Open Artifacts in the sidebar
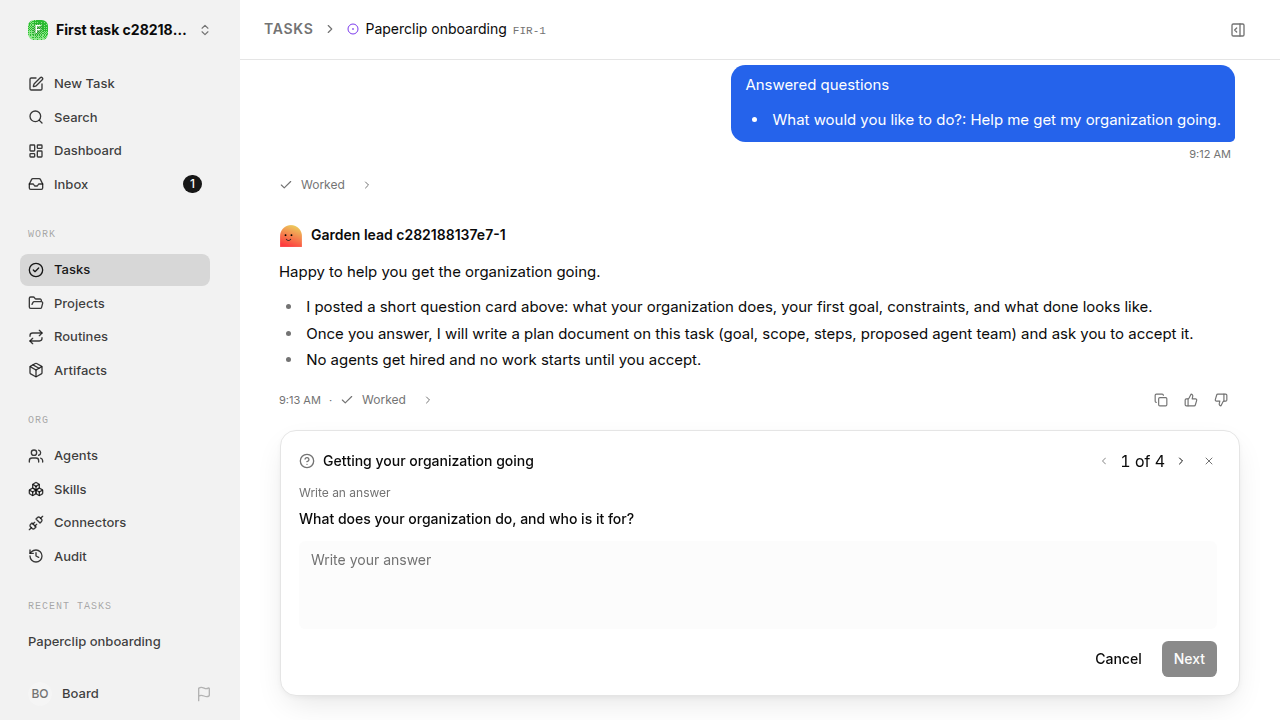 [x=115, y=370]
